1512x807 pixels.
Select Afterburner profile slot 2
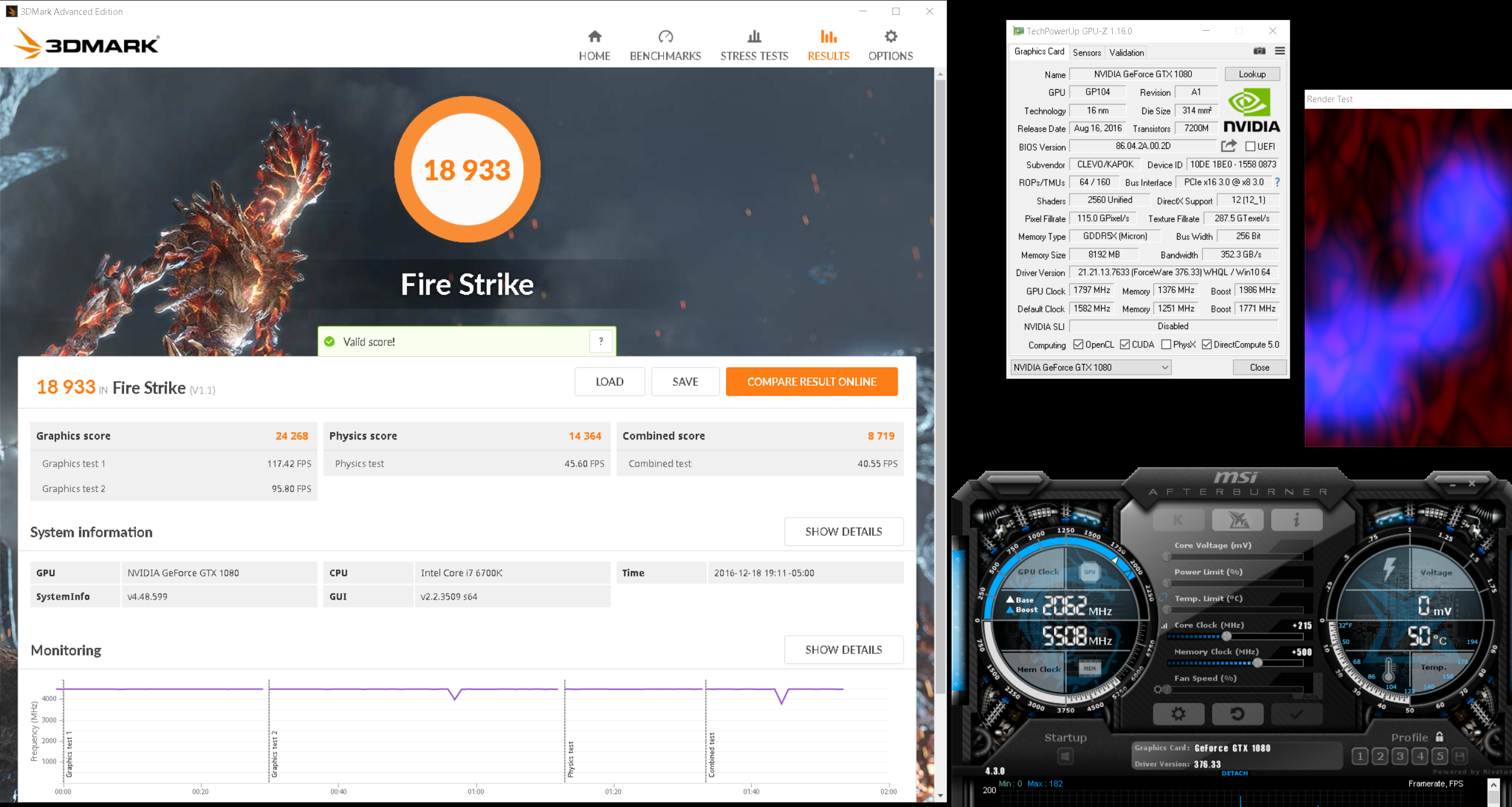pyautogui.click(x=1380, y=756)
